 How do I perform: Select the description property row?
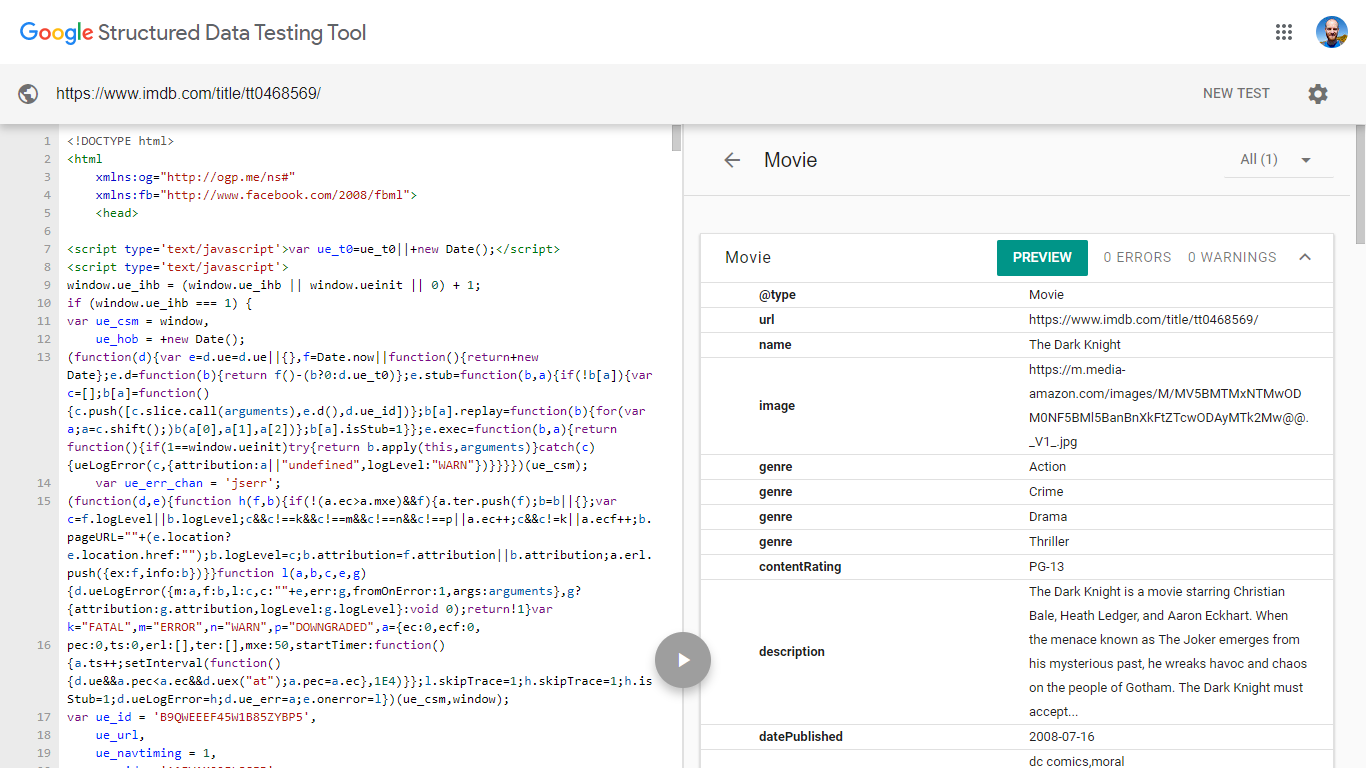pyautogui.click(x=1017, y=652)
